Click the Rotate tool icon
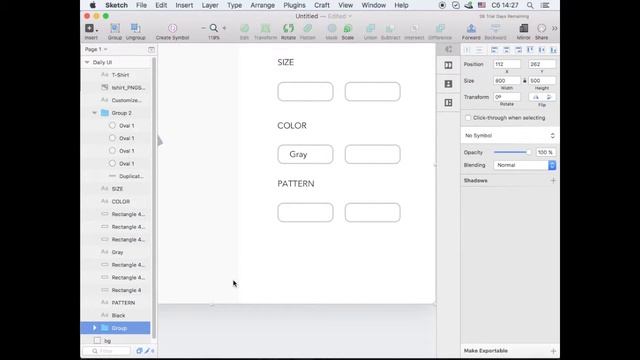The height and width of the screenshot is (360, 640). pyautogui.click(x=288, y=28)
